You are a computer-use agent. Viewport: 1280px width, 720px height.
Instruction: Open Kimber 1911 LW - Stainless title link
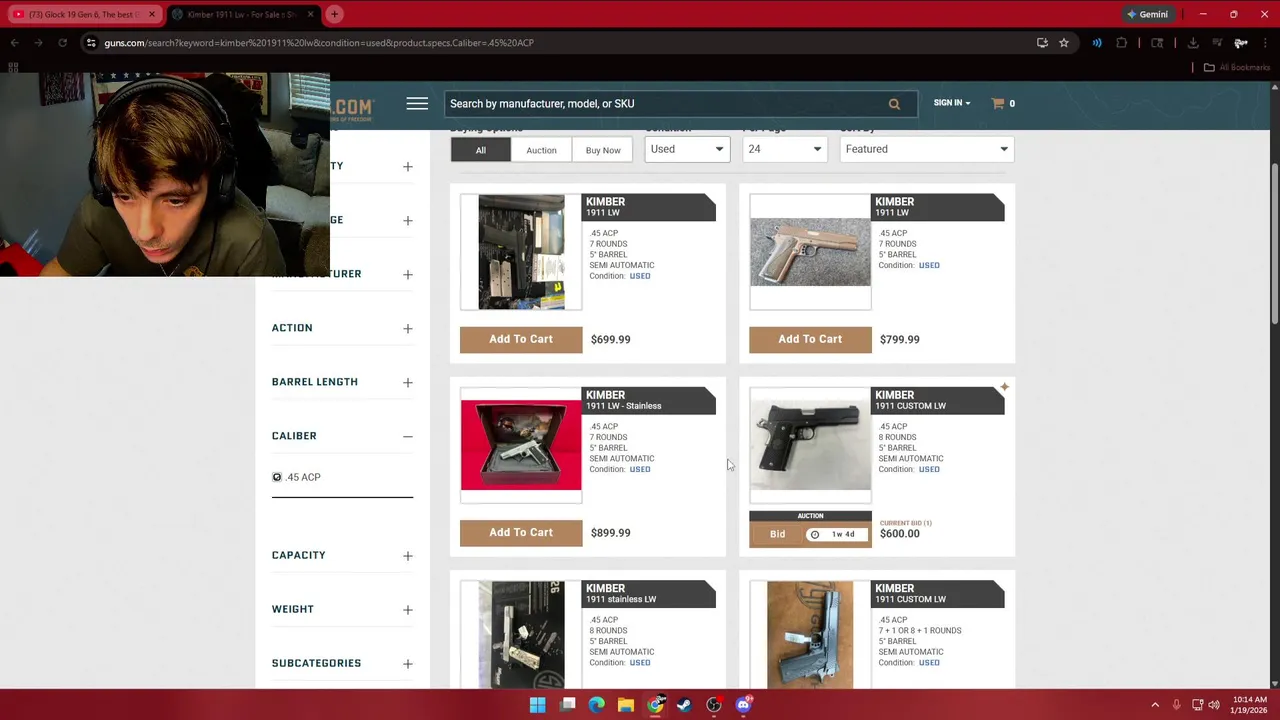(624, 406)
